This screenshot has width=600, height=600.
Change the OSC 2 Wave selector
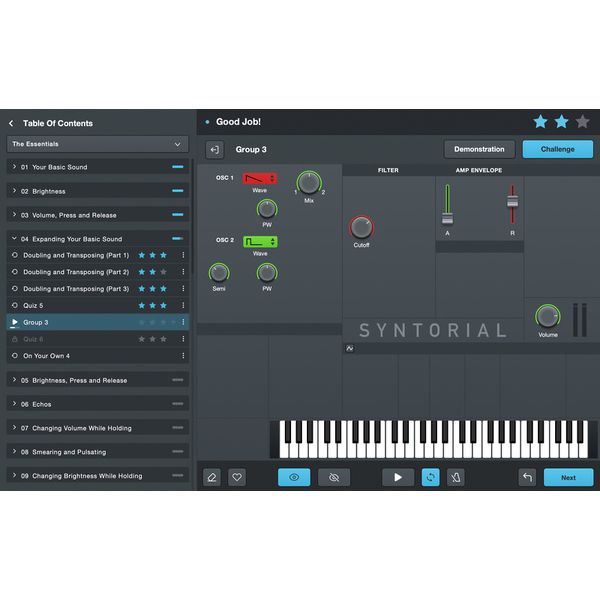click(x=260, y=242)
